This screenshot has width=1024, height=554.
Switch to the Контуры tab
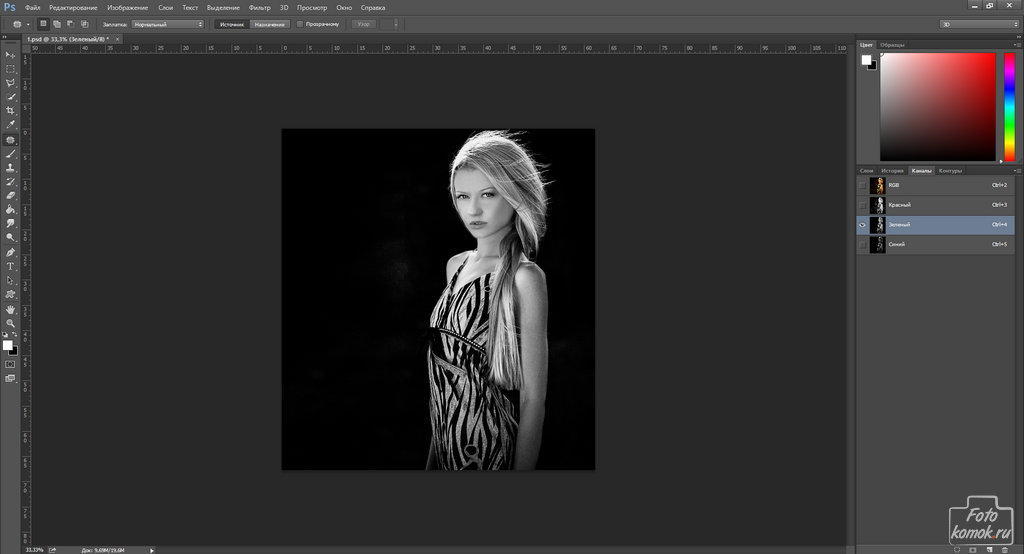pyautogui.click(x=950, y=171)
